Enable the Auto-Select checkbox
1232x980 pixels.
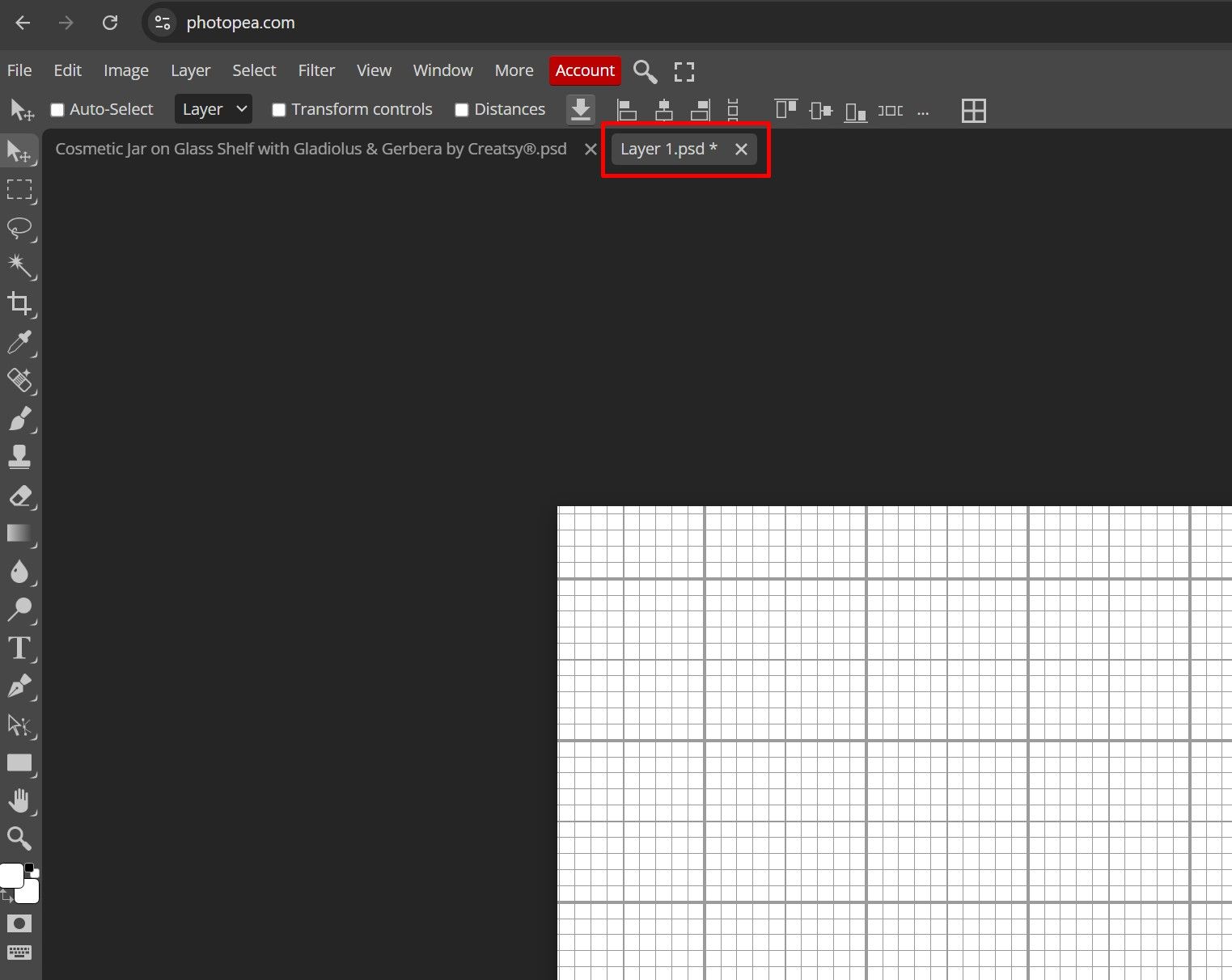[57, 110]
